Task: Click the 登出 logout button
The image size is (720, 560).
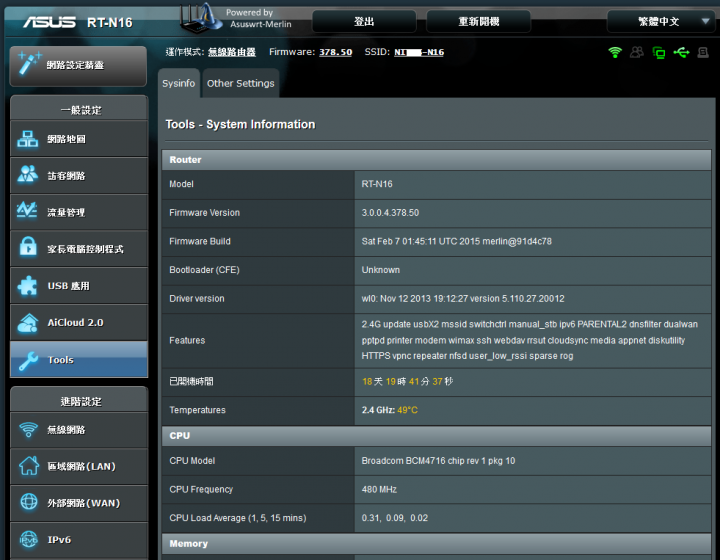Action: pos(364,22)
